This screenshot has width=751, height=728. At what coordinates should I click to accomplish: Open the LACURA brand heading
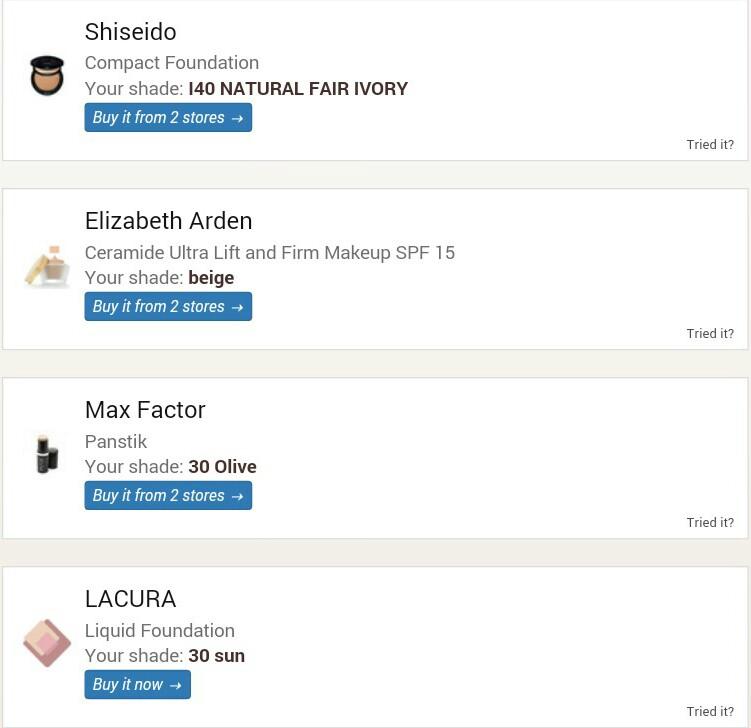[x=130, y=599]
